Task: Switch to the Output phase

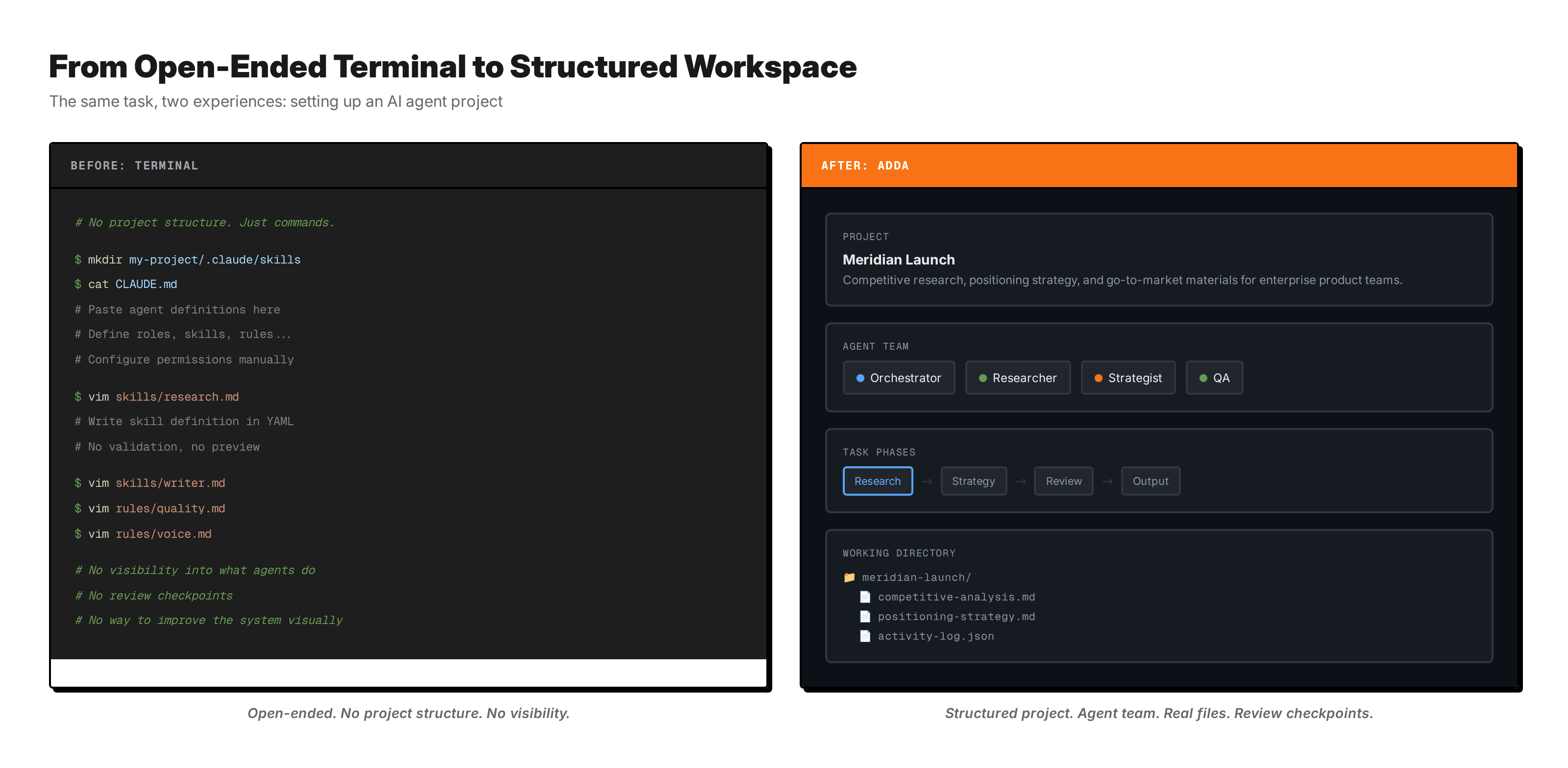Action: 1150,481
